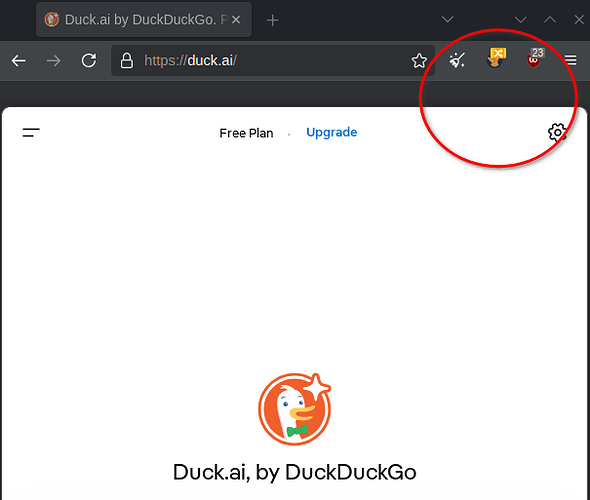Click the forward navigation arrow

(53, 61)
